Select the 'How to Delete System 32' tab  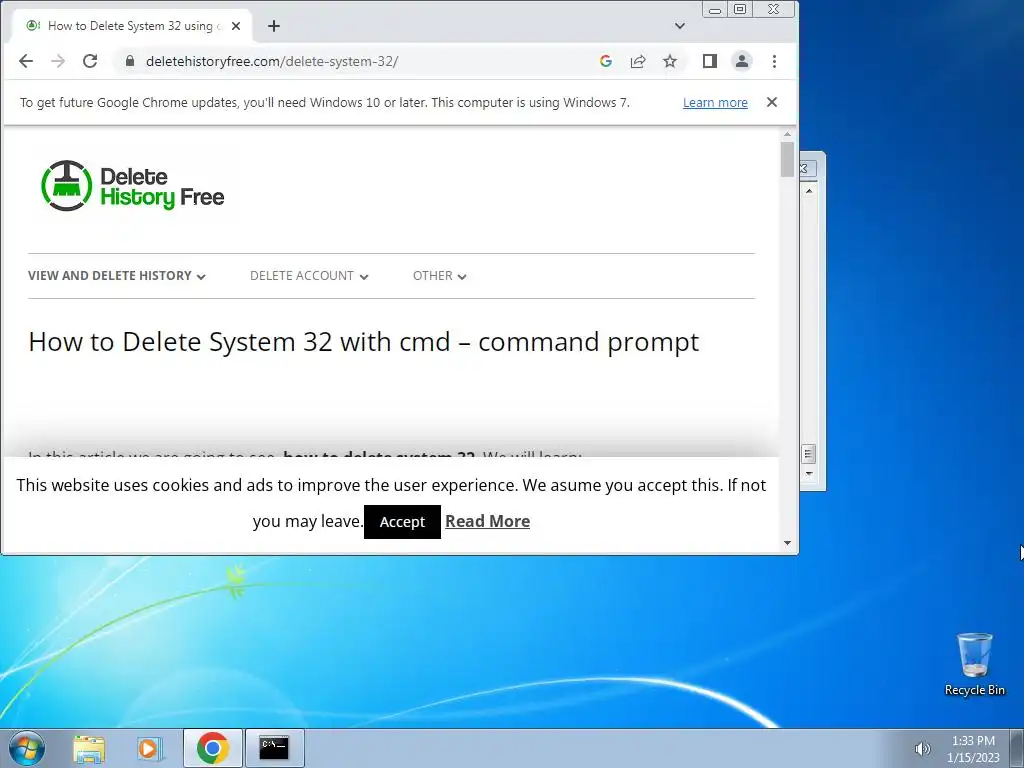click(x=131, y=26)
